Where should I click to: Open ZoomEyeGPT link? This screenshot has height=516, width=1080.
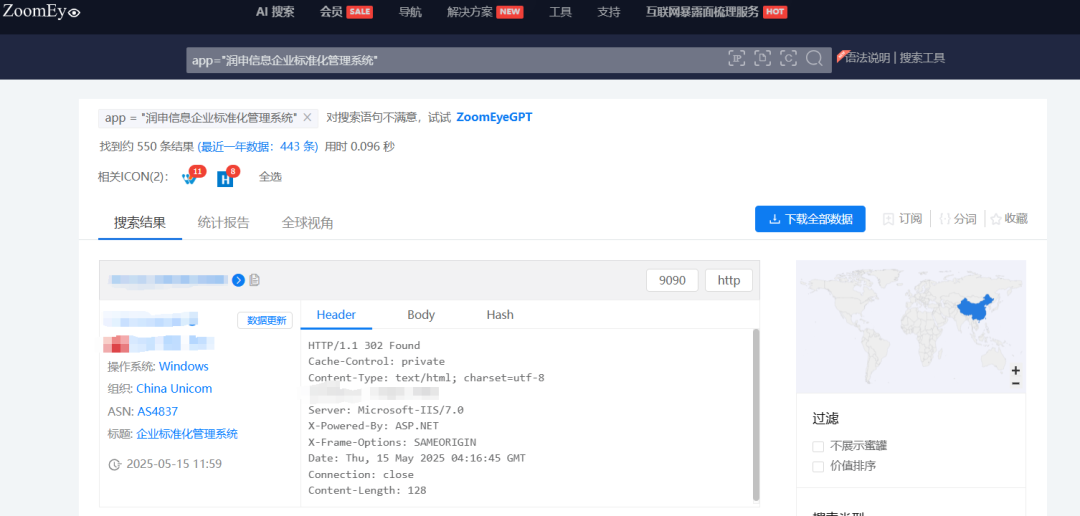coord(494,117)
